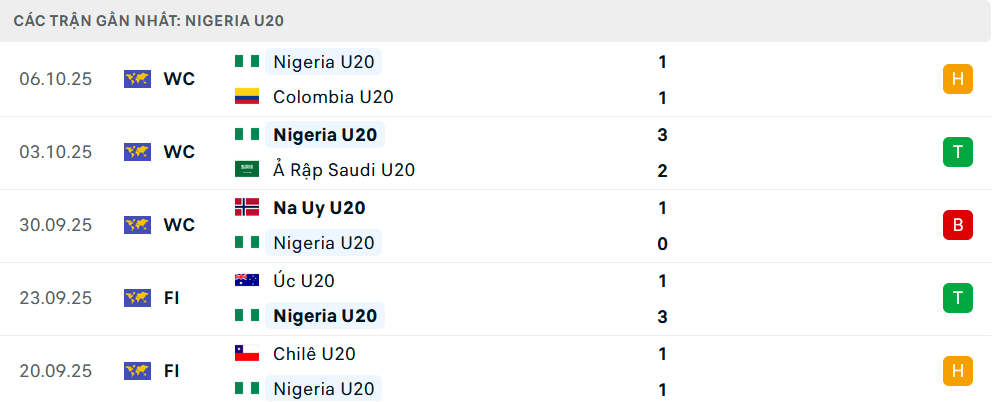Image resolution: width=993 pixels, height=402 pixels.
Task: Click the orange H badge for 20.09.25
Action: 957,371
